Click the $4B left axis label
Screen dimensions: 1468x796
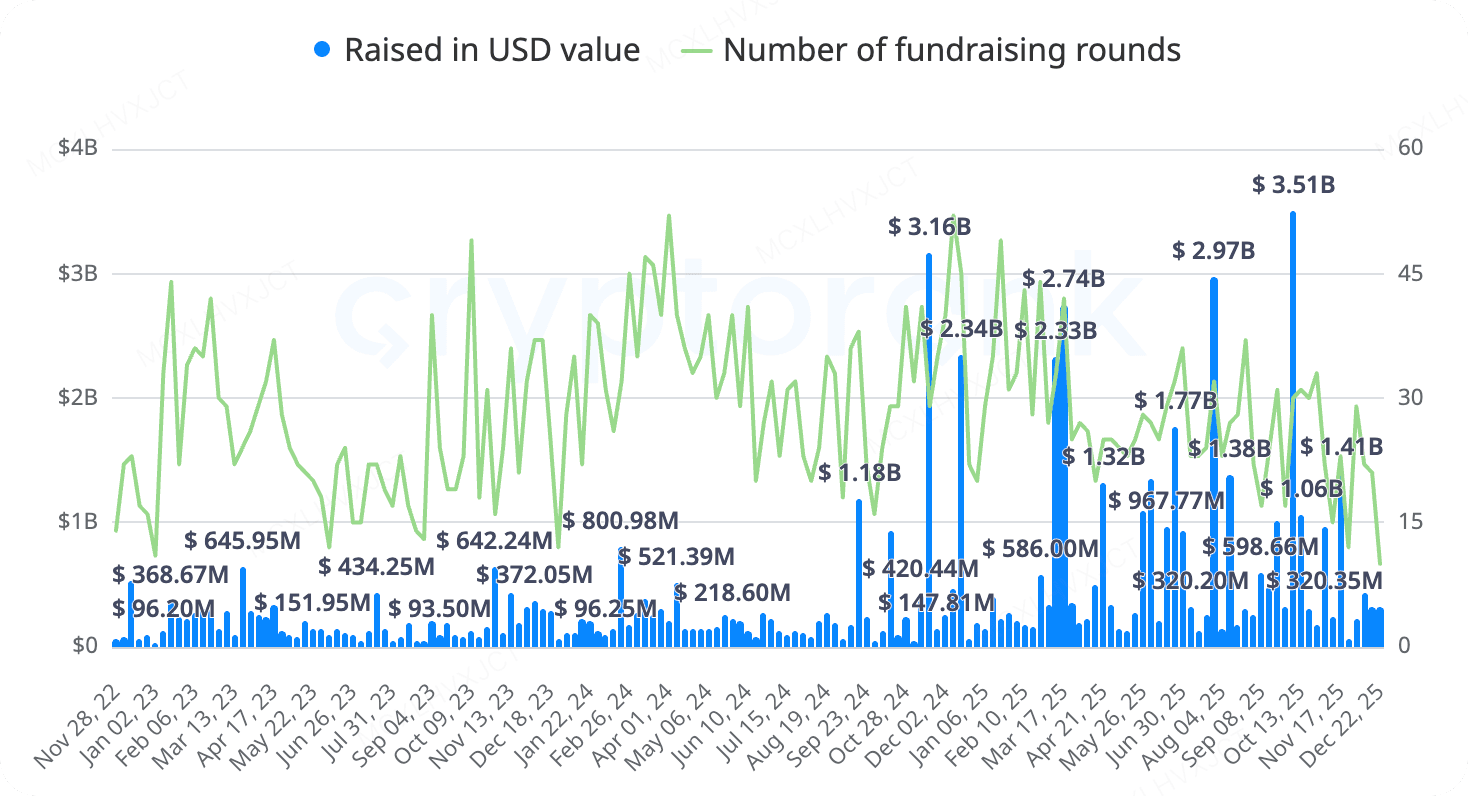(x=78, y=149)
